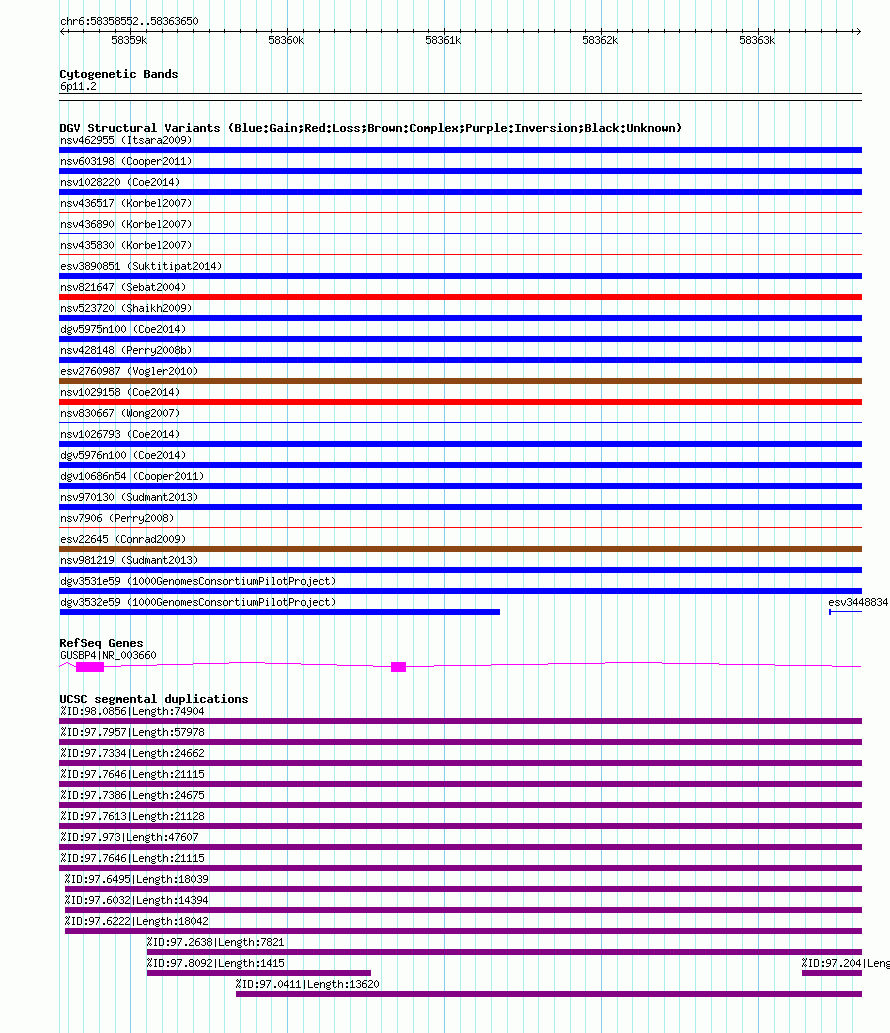Click the partially visible %ID:97.204 label

845,963
